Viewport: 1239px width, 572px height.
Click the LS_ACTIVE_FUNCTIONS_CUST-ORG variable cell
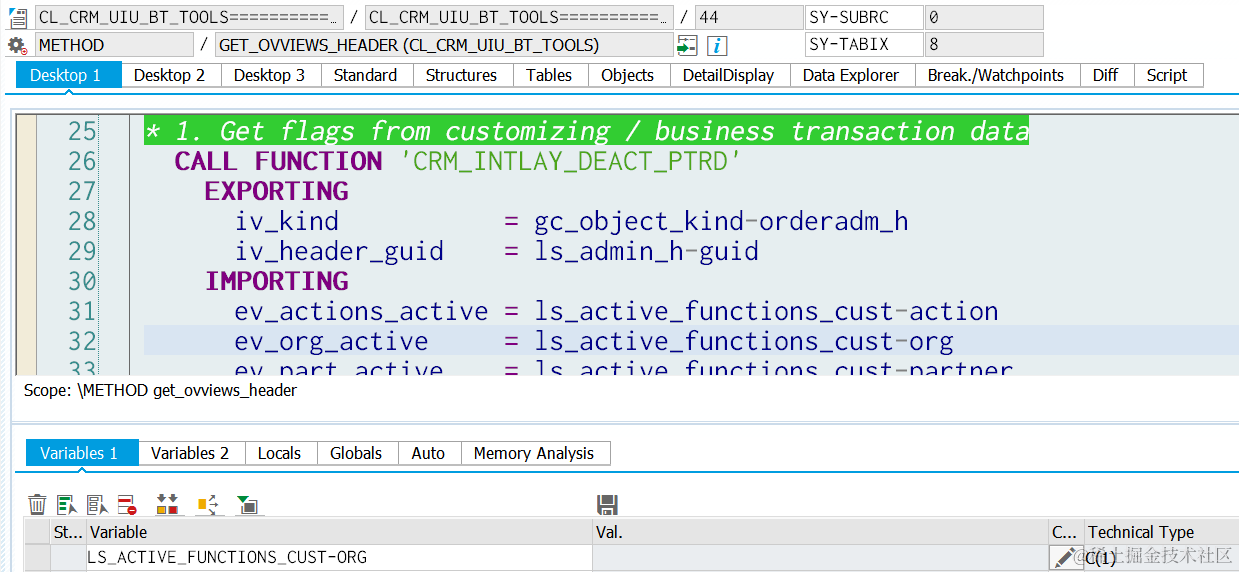[x=339, y=557]
